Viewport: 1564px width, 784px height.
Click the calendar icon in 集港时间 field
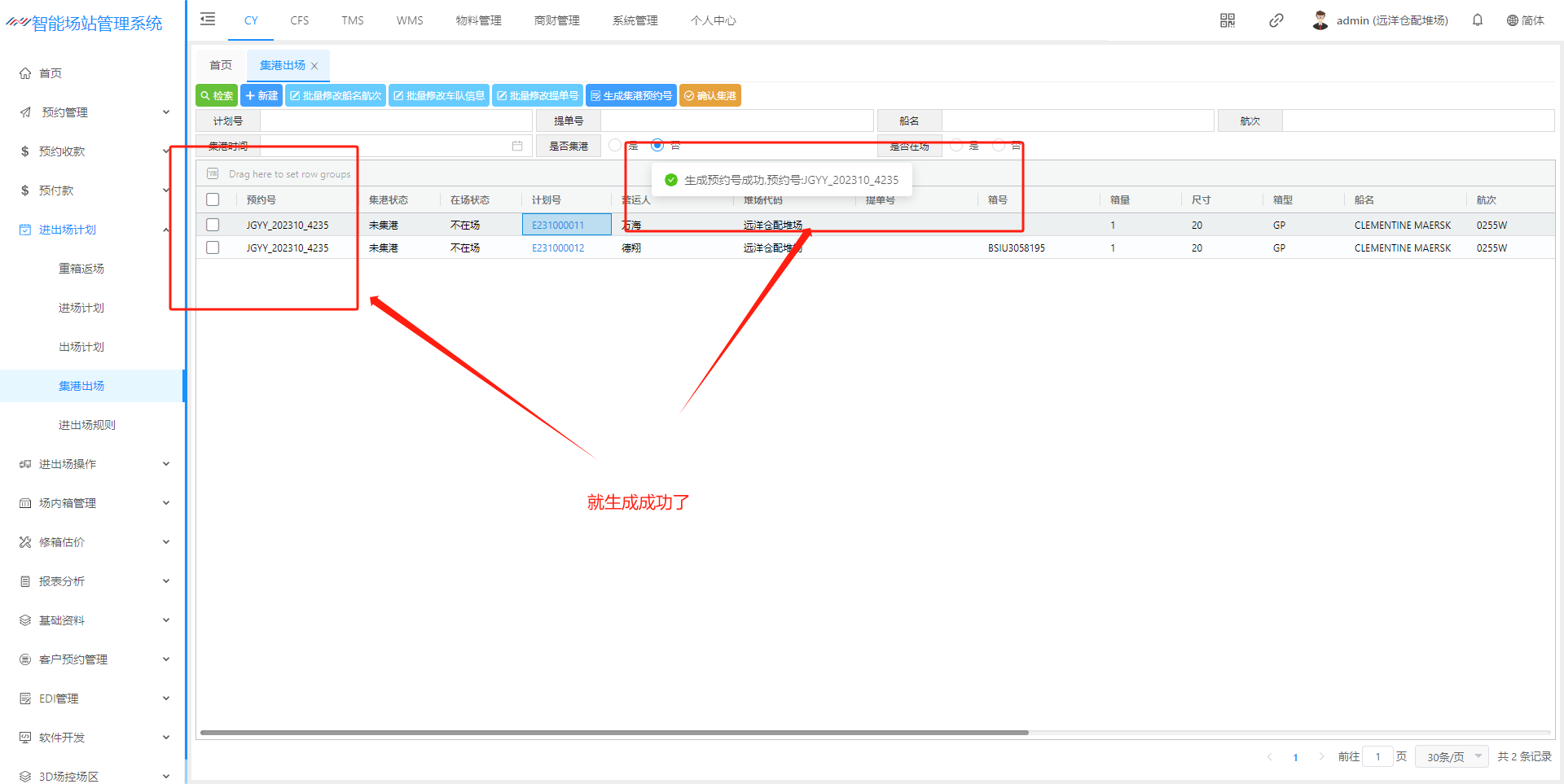coord(516,146)
